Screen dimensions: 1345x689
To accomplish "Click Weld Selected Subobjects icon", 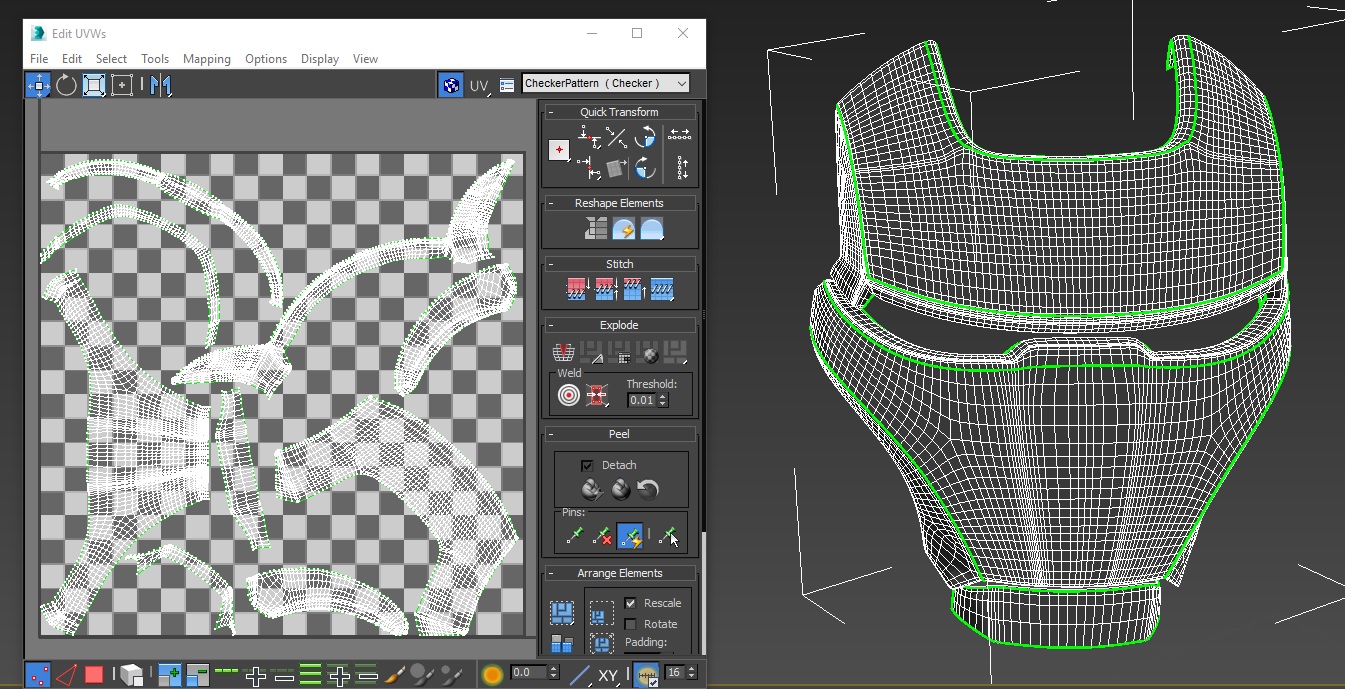I will pos(597,396).
